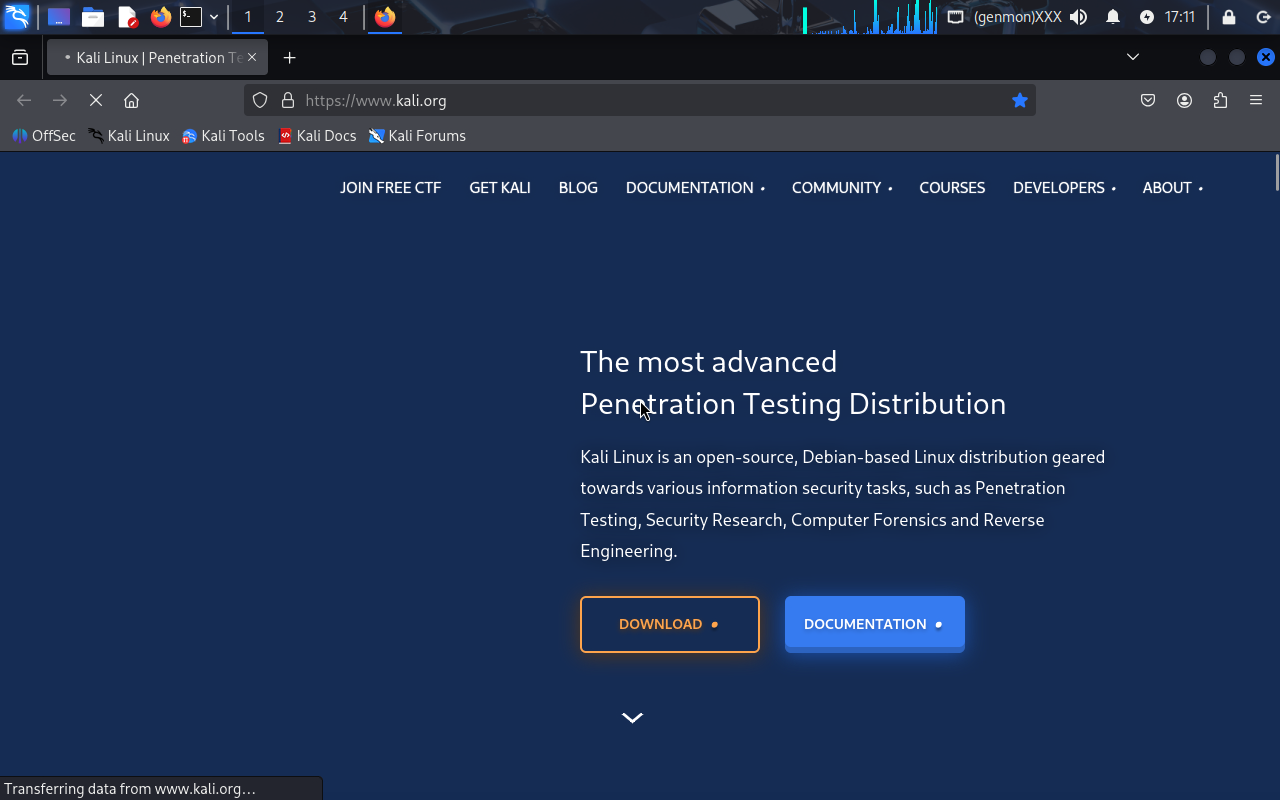Click the URL address bar

(640, 100)
